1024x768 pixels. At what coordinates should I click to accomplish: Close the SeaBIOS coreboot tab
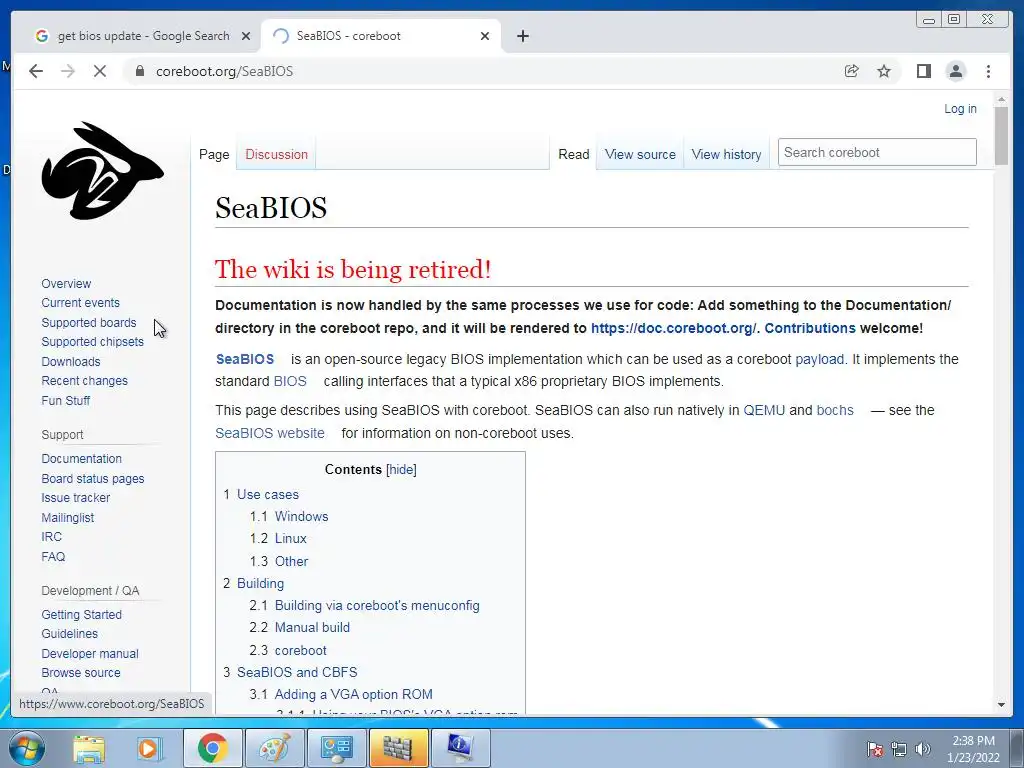(x=485, y=36)
